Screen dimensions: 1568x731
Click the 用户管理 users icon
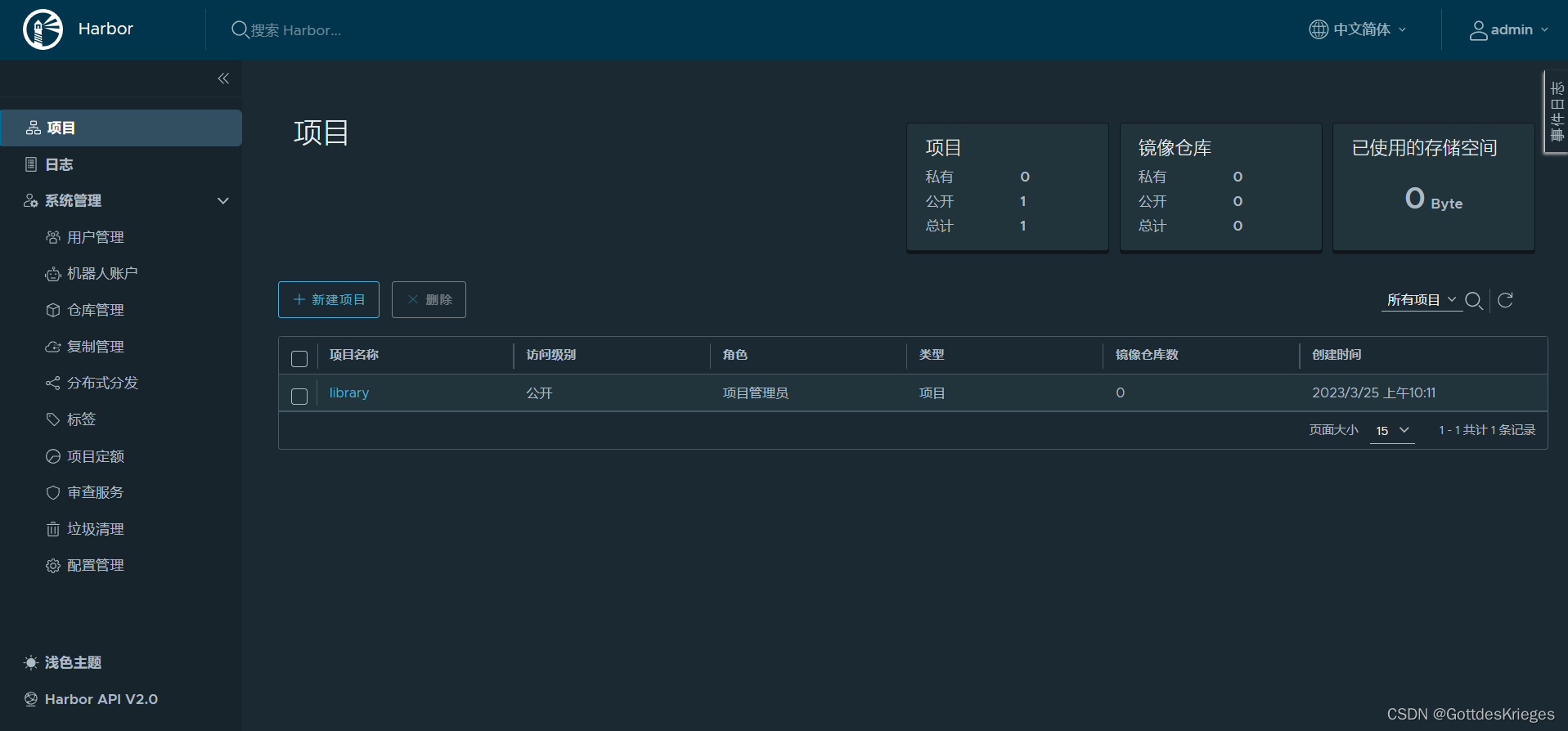point(53,237)
